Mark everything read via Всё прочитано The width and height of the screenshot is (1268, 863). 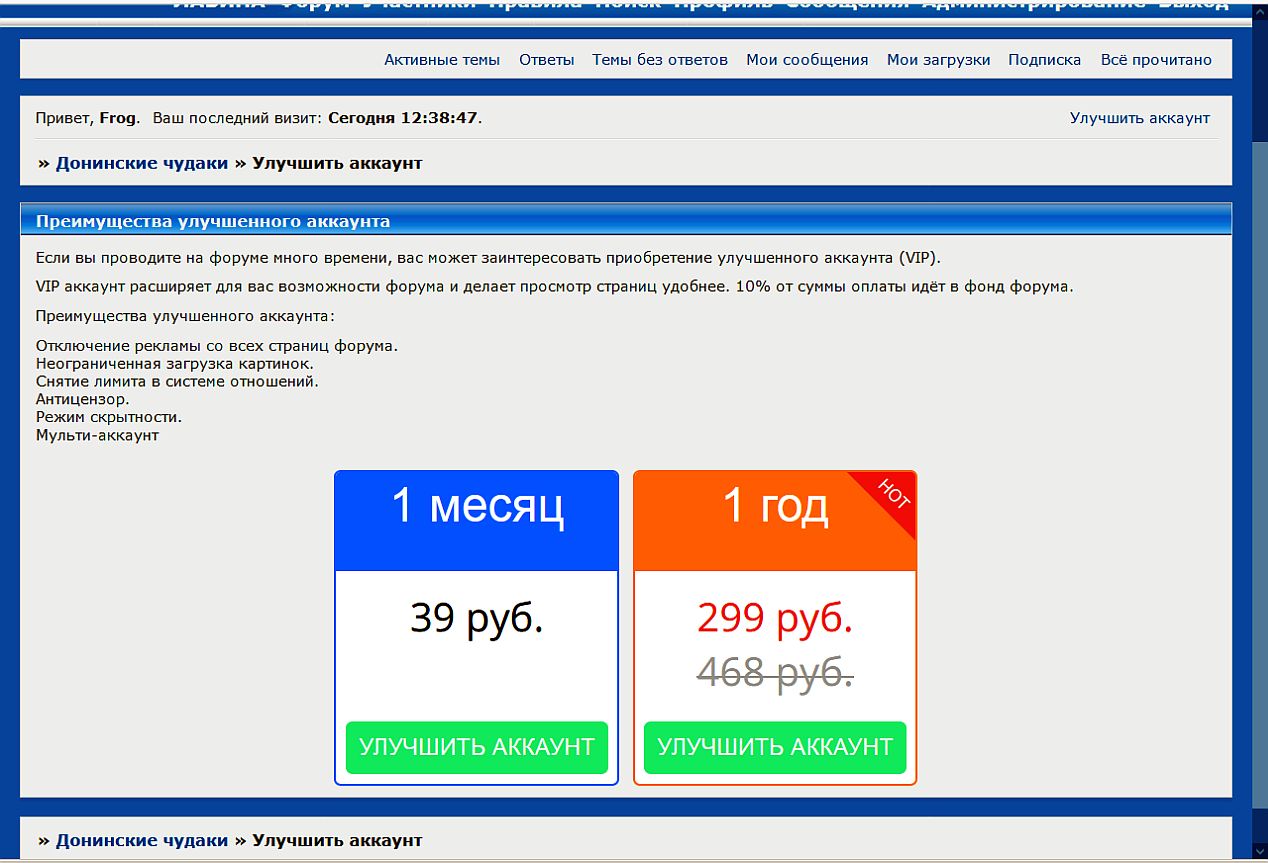1155,60
